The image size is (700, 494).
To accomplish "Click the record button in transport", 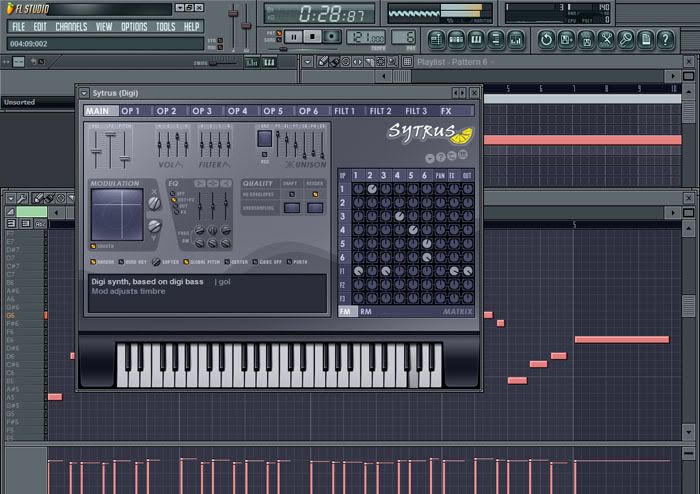I will coord(332,37).
